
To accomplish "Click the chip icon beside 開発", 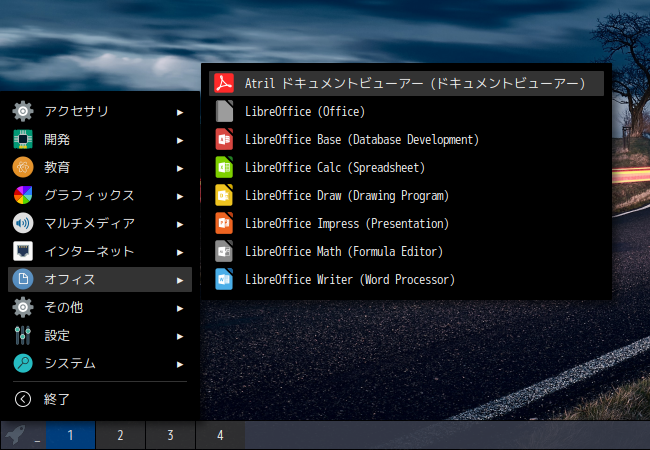I will point(23,139).
